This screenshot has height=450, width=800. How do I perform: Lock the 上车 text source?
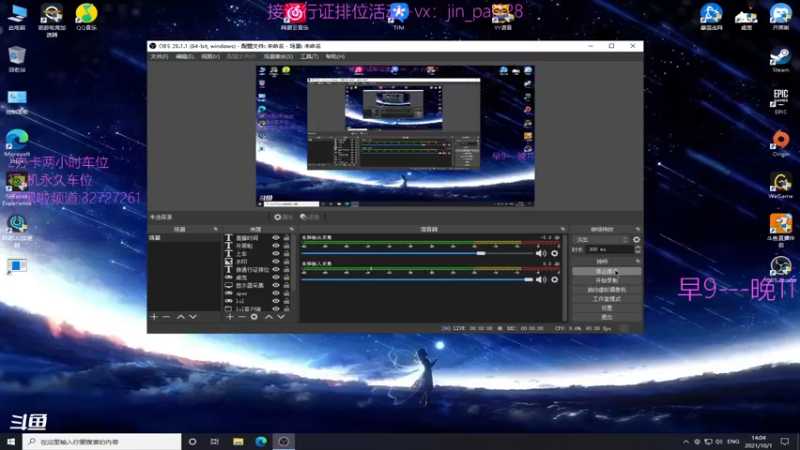[x=286, y=254]
